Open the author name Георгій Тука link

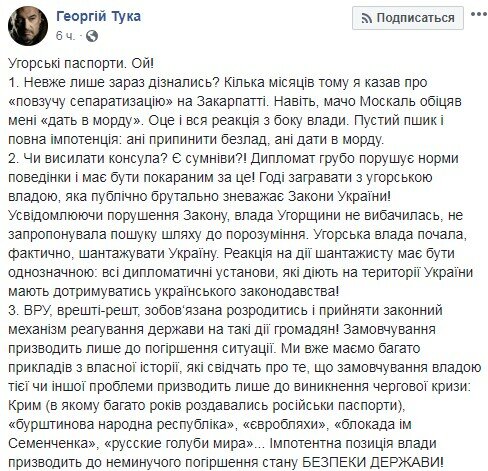pyautogui.click(x=98, y=16)
